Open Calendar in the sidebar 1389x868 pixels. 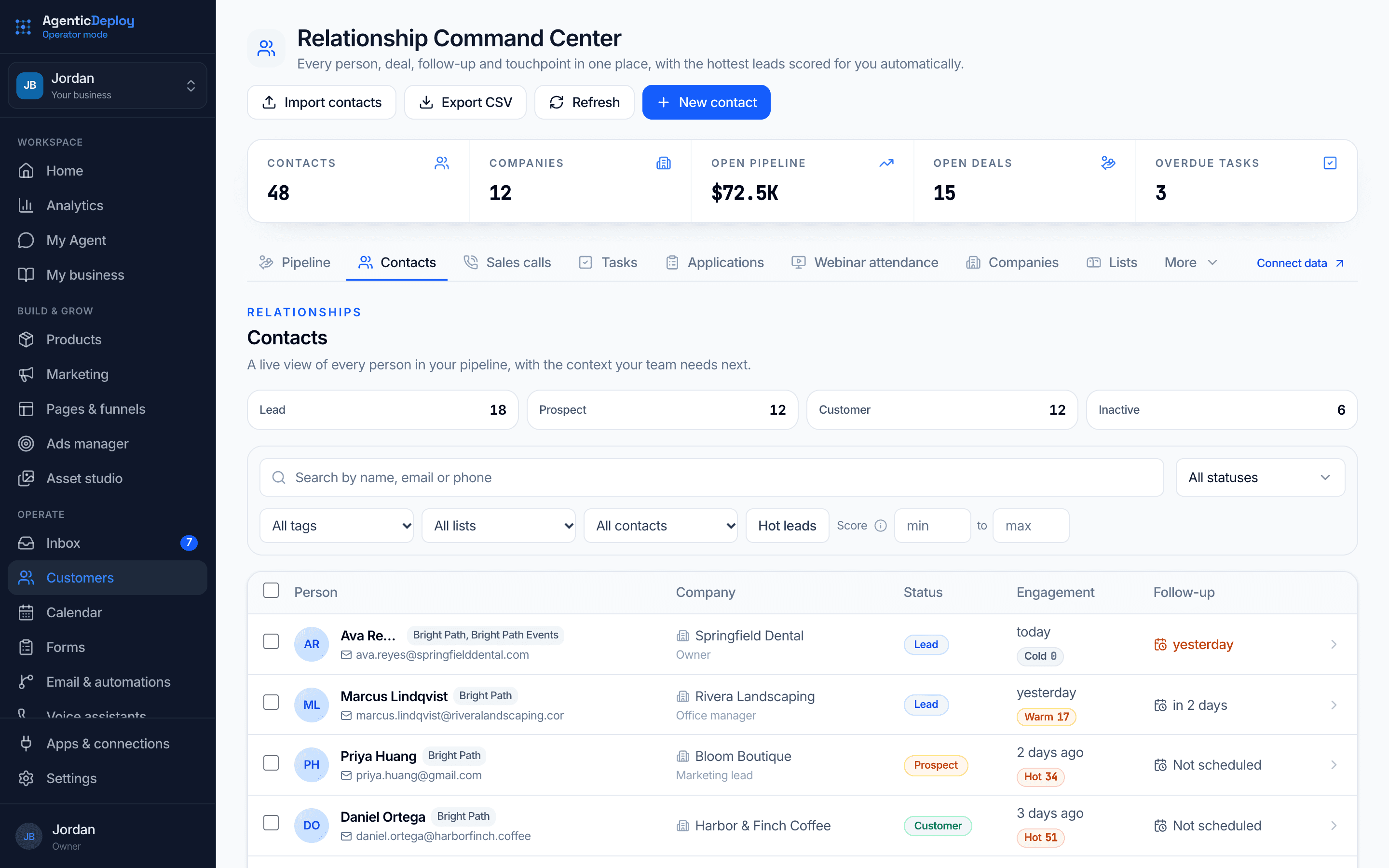pyautogui.click(x=108, y=612)
